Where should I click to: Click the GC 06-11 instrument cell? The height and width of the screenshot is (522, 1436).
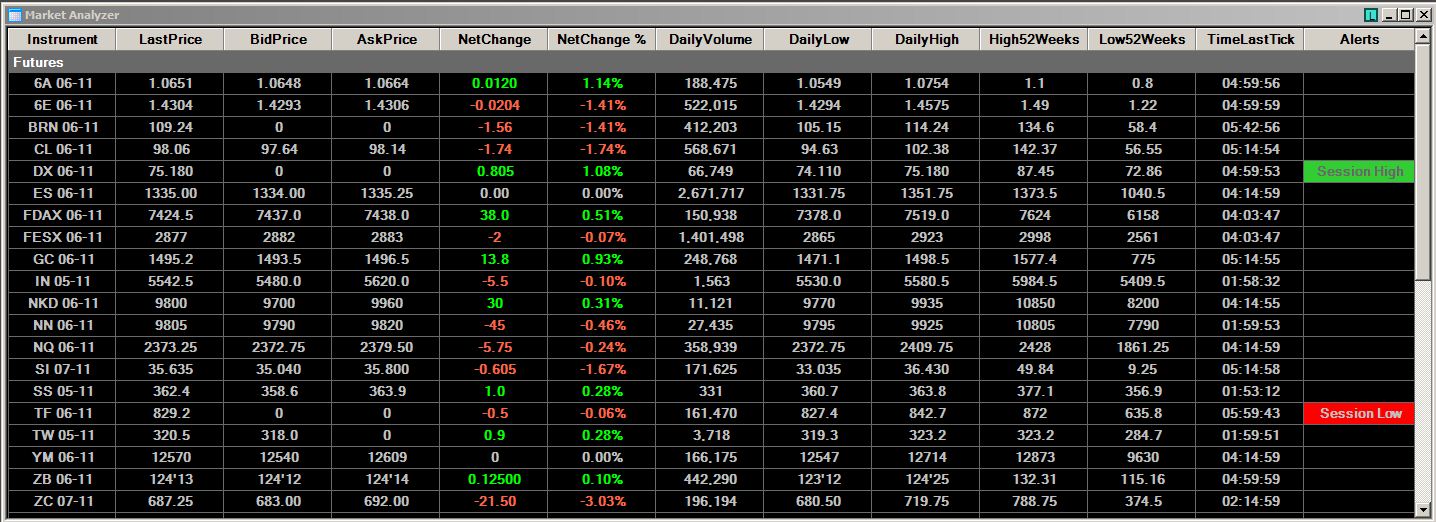(62, 259)
